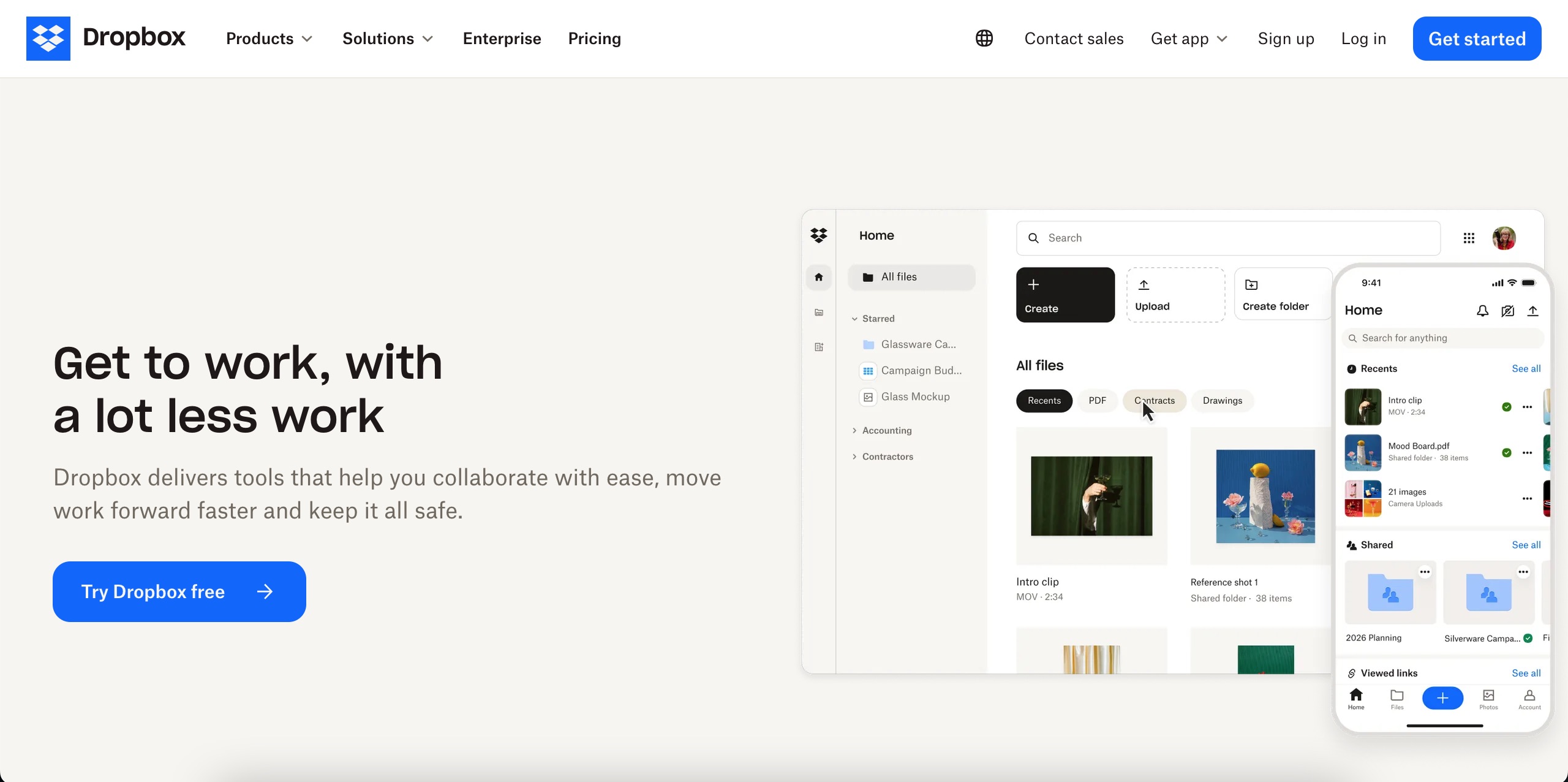
Task: Tap the Photos icon in phone bottom nav
Action: (1488, 699)
